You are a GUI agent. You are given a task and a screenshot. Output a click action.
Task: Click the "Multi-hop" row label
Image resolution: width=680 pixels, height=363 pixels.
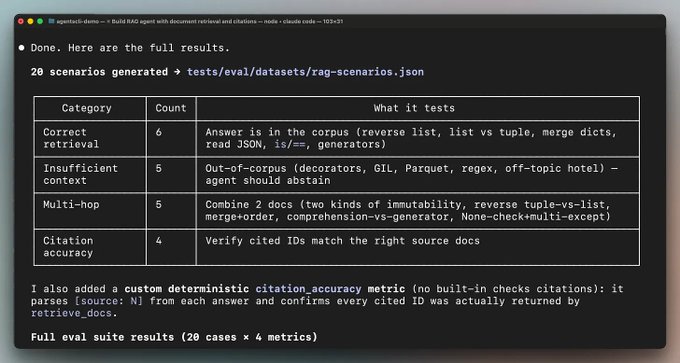coord(71,204)
